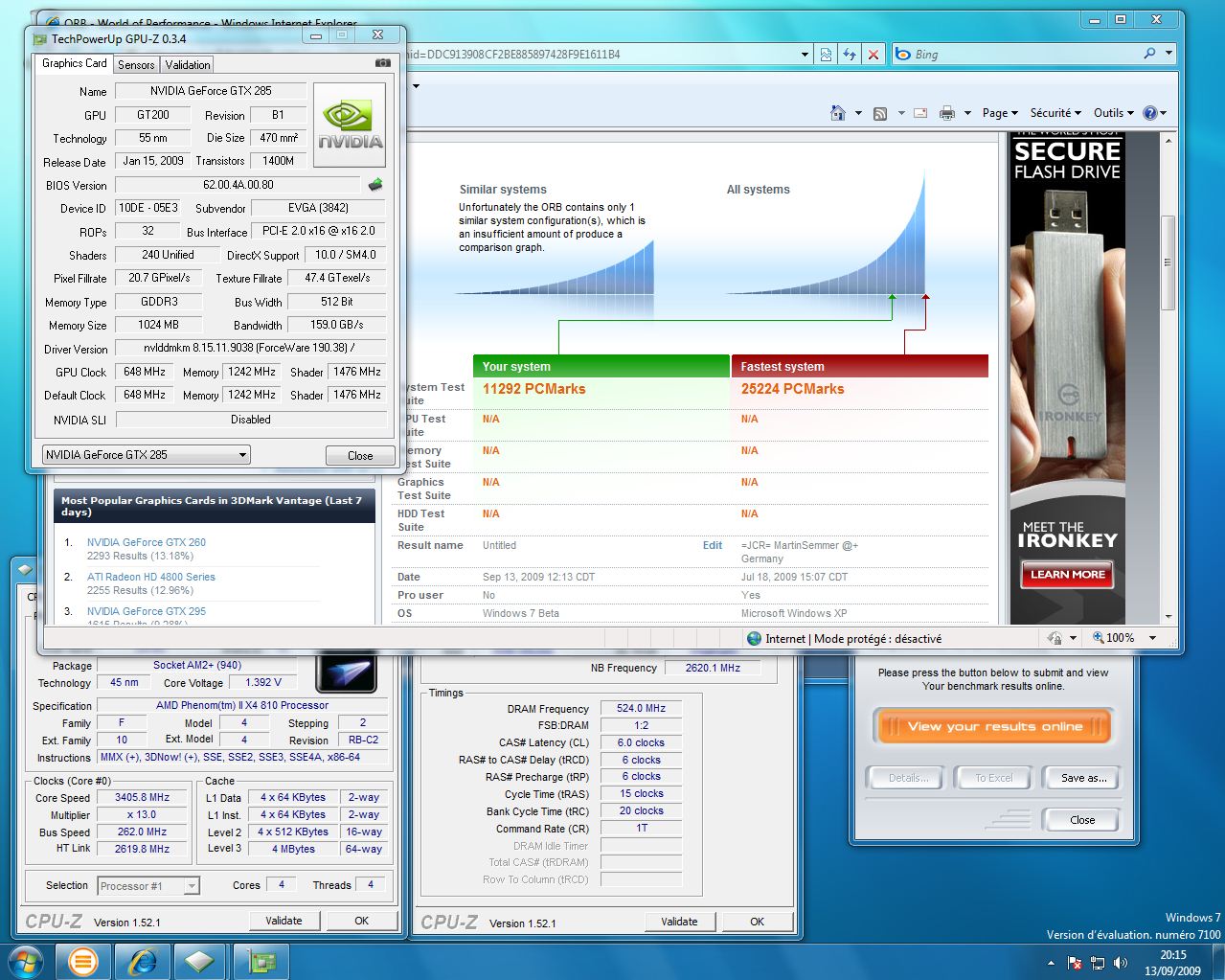Click the NVIDIA logo in GPU-Z
Screen dimensions: 1225x980
[x=350, y=125]
